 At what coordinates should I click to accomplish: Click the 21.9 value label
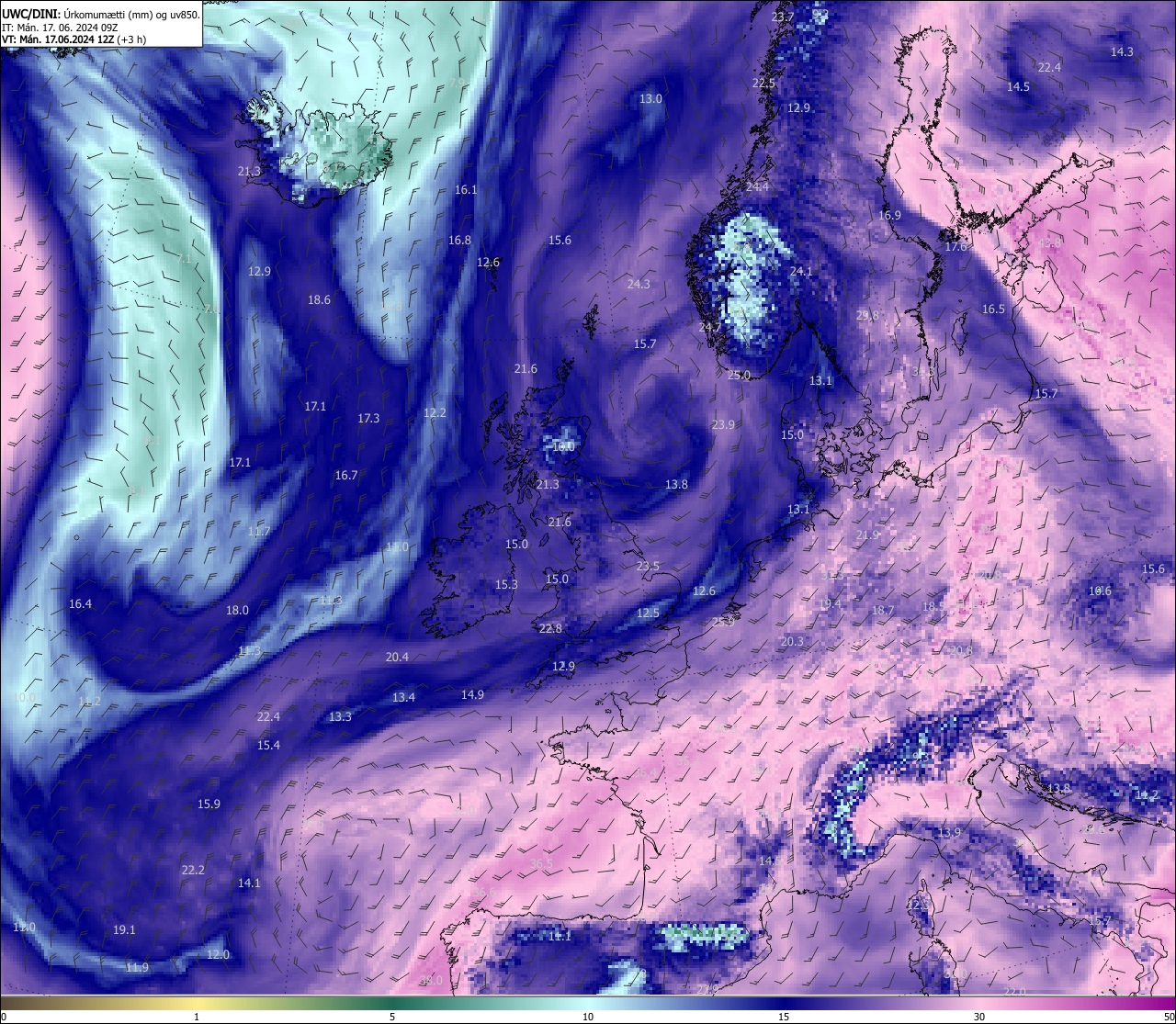[x=867, y=535]
